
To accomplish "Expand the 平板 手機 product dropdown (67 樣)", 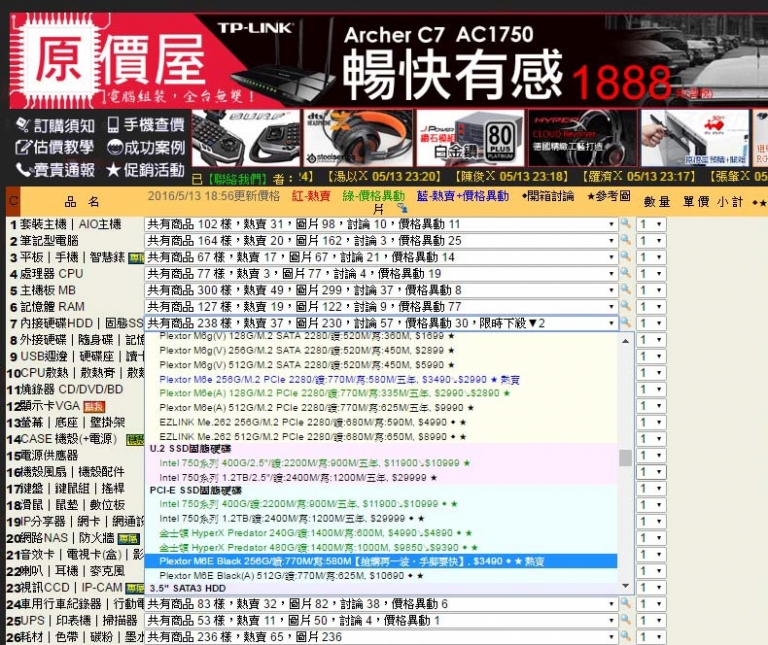I will pos(381,257).
